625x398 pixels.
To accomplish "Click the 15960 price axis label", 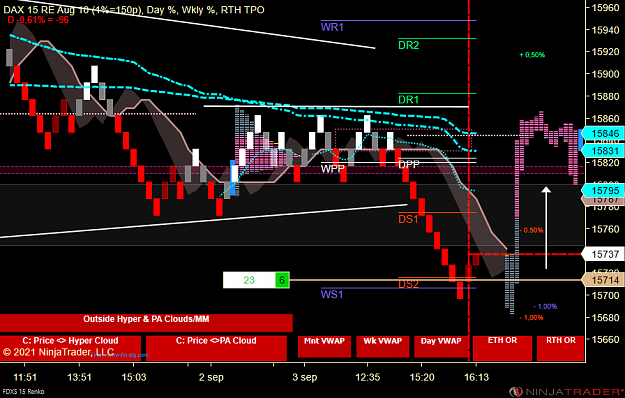I will [605, 8].
